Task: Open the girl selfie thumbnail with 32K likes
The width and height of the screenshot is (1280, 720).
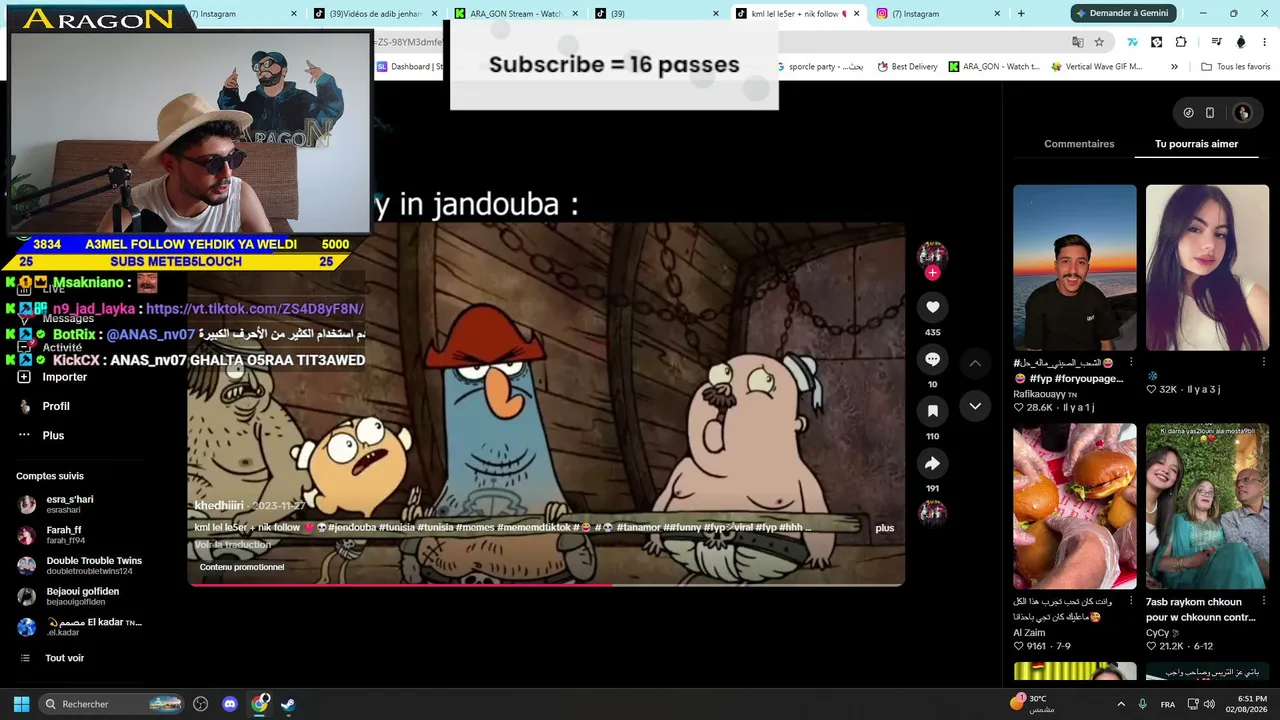Action: coord(1207,268)
